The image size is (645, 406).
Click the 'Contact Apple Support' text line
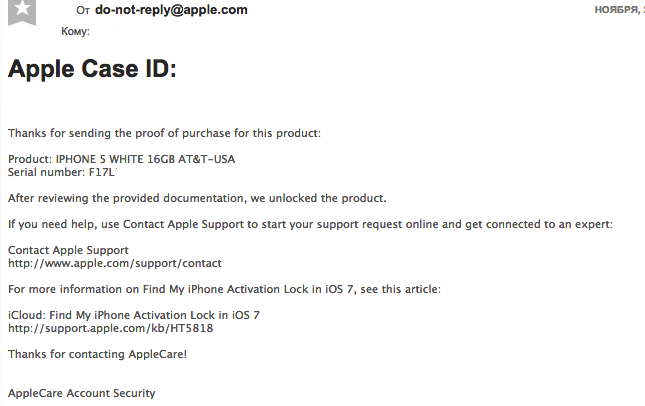pyautogui.click(x=68, y=250)
